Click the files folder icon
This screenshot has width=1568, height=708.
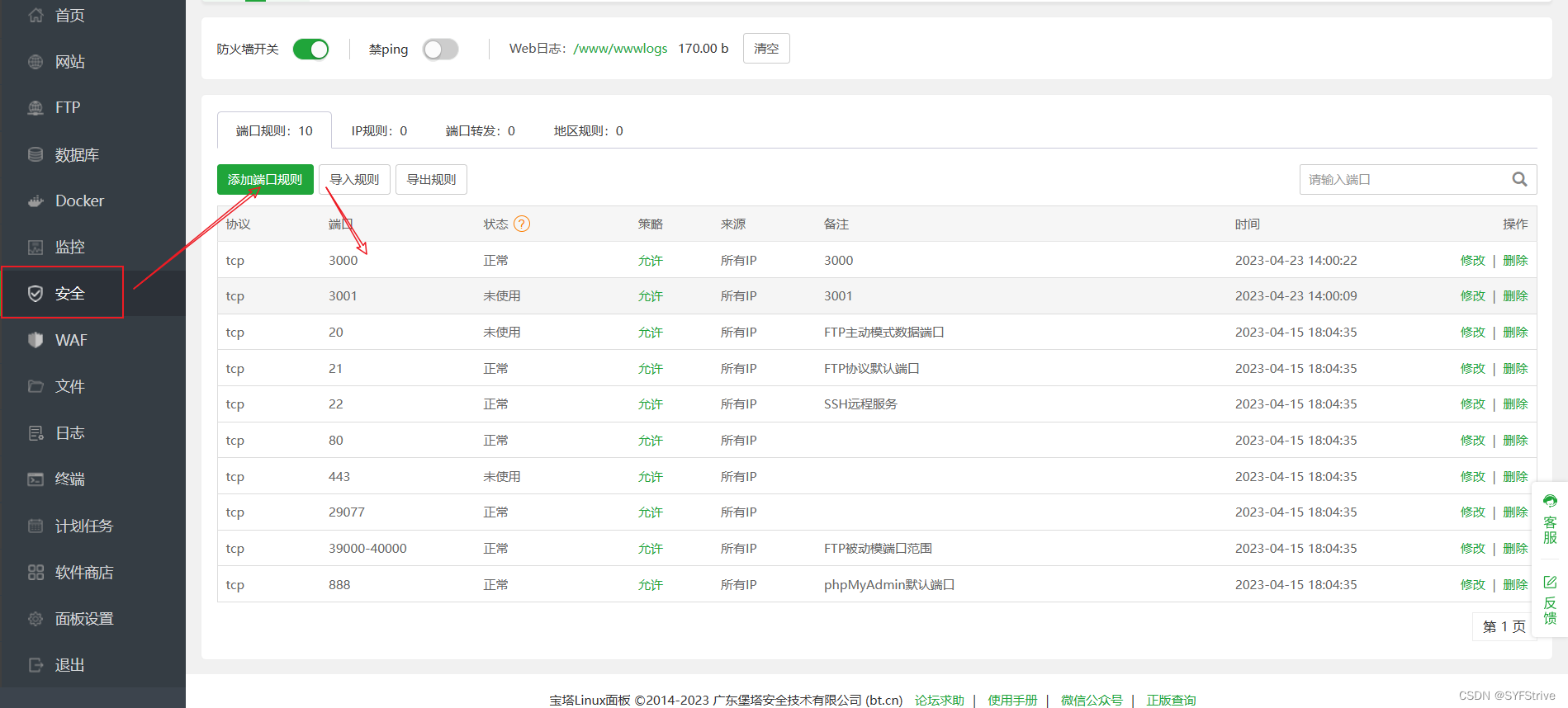pyautogui.click(x=36, y=386)
